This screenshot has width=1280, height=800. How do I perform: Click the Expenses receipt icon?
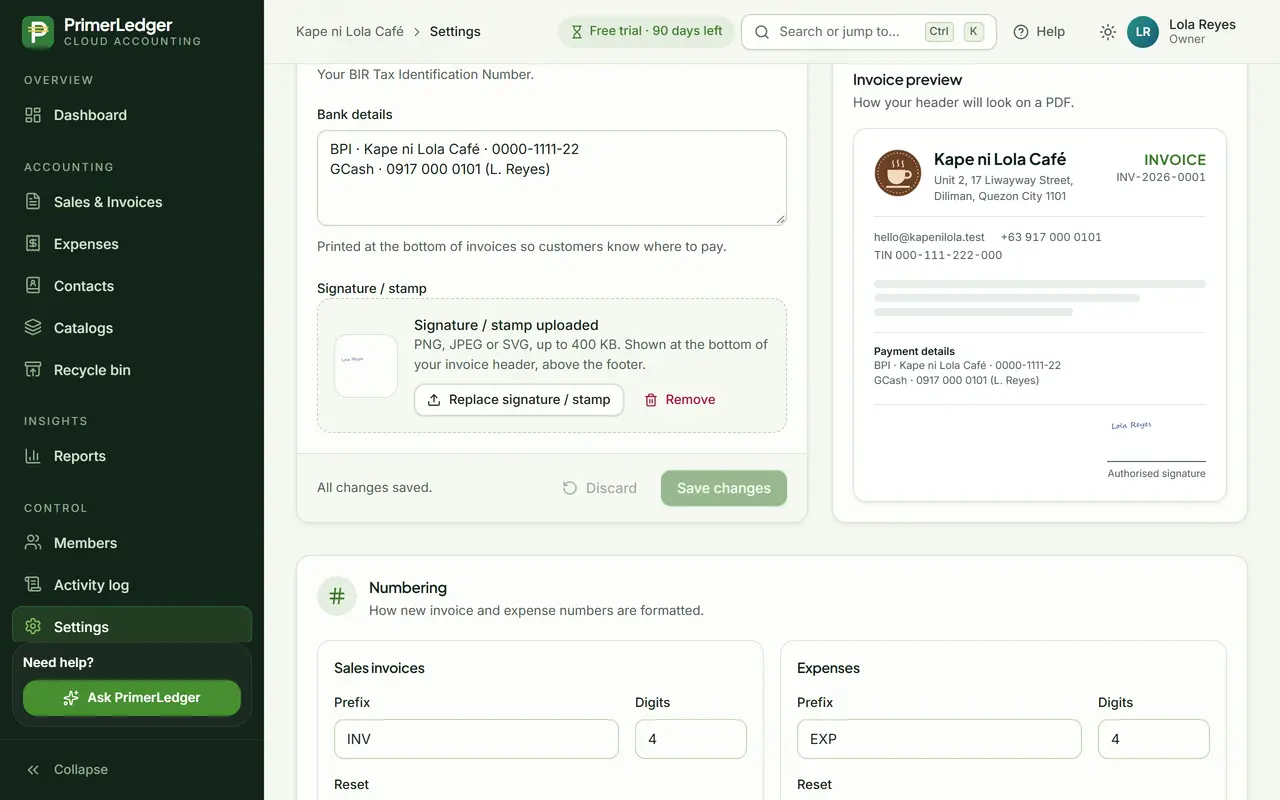[x=33, y=244]
